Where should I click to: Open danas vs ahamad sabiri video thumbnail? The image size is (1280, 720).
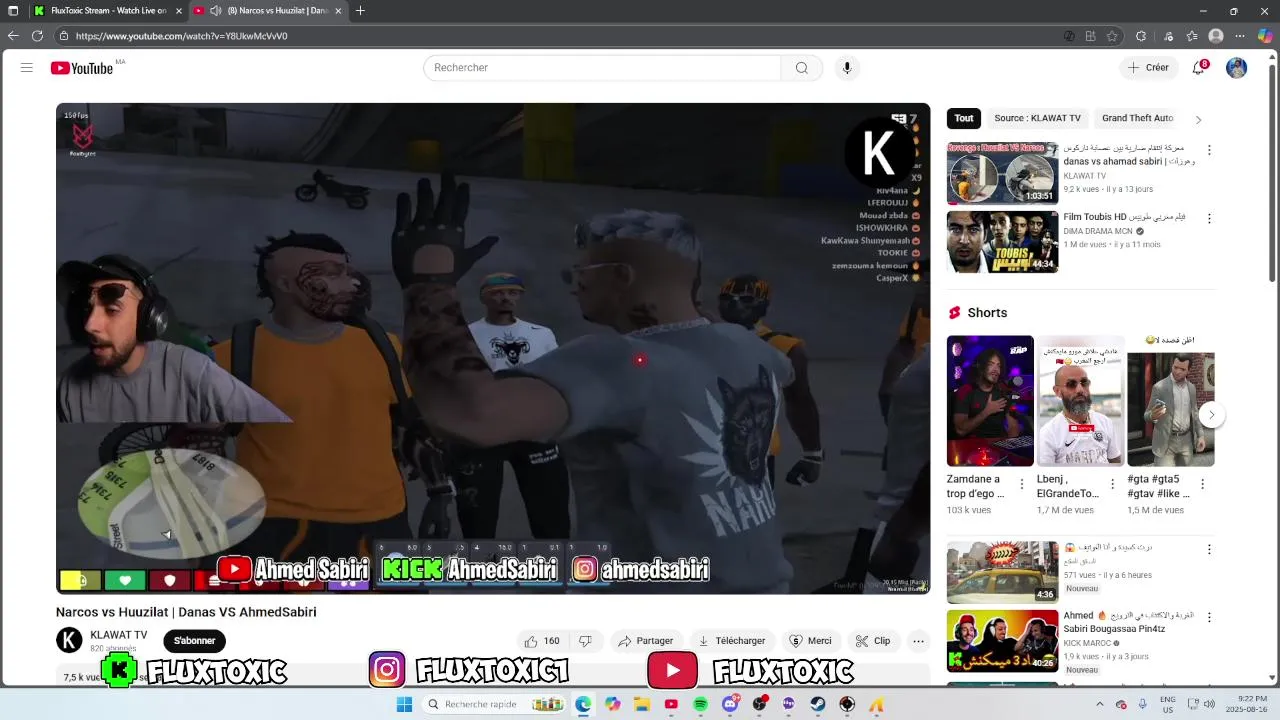point(1002,173)
